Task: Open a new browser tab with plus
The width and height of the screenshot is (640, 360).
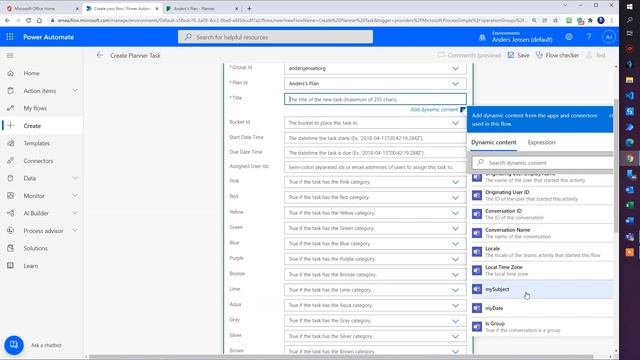Action: (249, 8)
